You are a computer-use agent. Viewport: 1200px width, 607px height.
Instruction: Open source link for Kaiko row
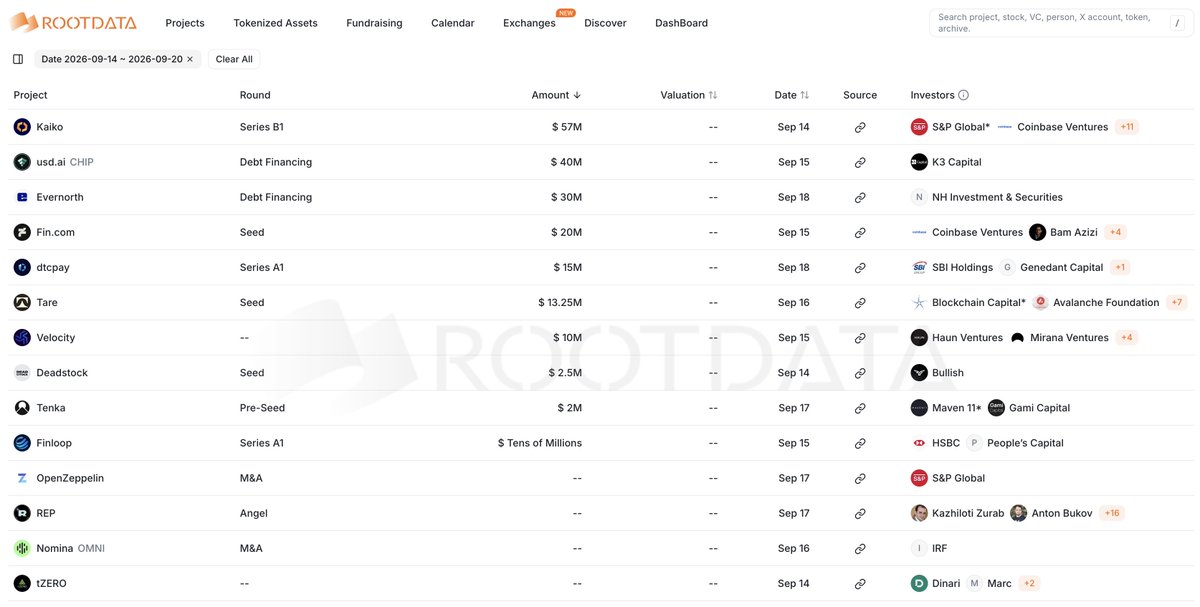tap(860, 127)
